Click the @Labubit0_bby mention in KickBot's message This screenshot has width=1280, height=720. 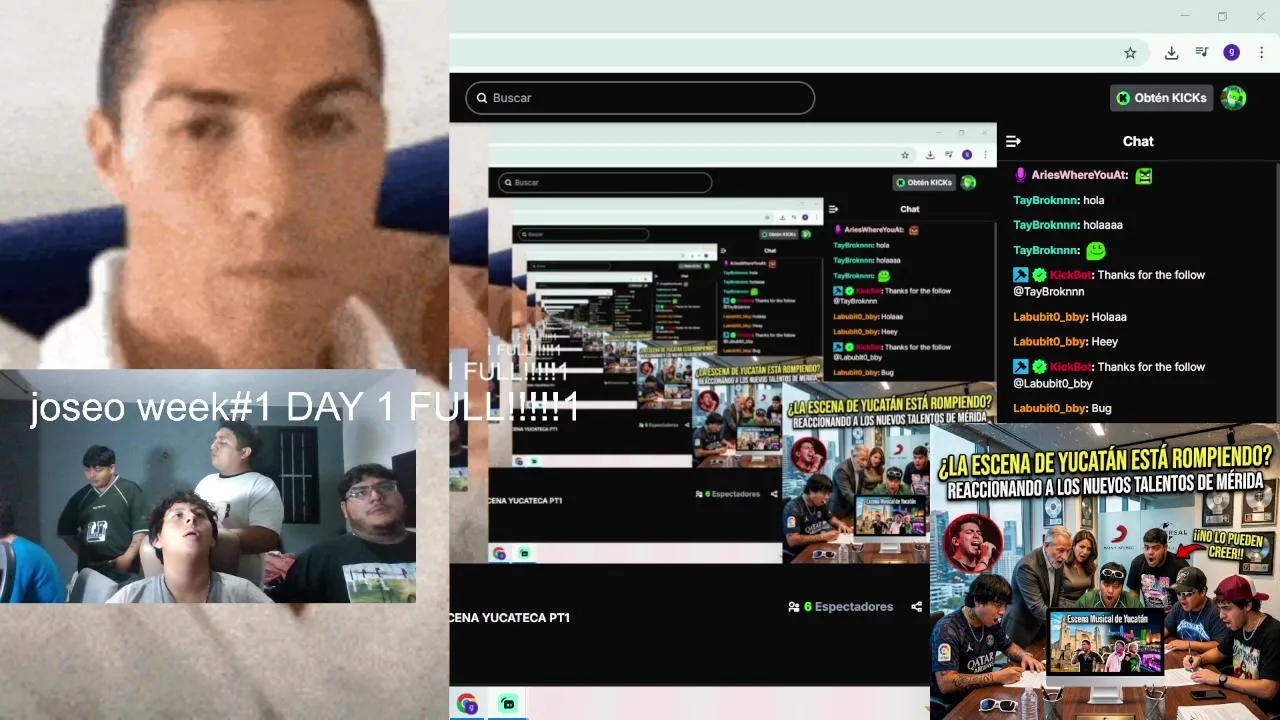click(x=1053, y=384)
